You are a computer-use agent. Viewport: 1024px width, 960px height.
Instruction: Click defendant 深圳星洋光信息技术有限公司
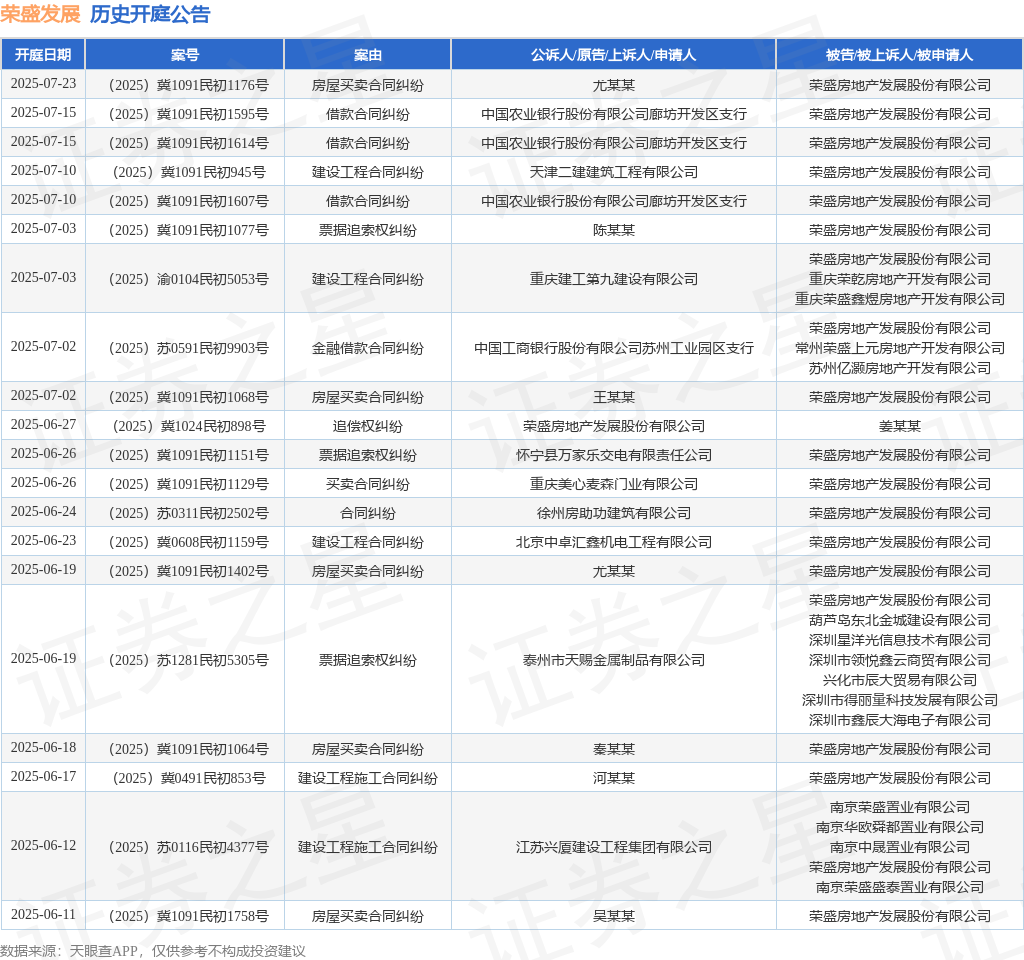pyautogui.click(x=899, y=641)
